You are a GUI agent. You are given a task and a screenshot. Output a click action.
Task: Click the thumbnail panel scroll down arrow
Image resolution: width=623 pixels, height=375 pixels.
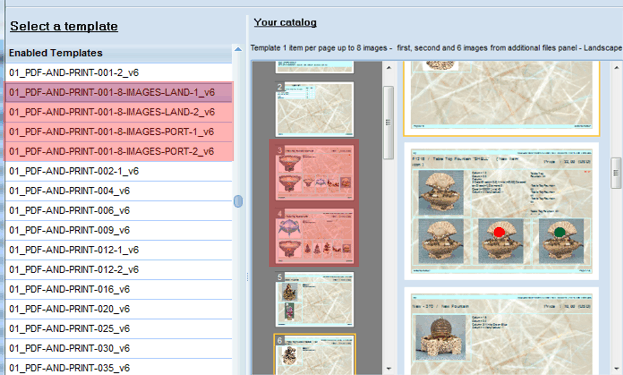(389, 369)
